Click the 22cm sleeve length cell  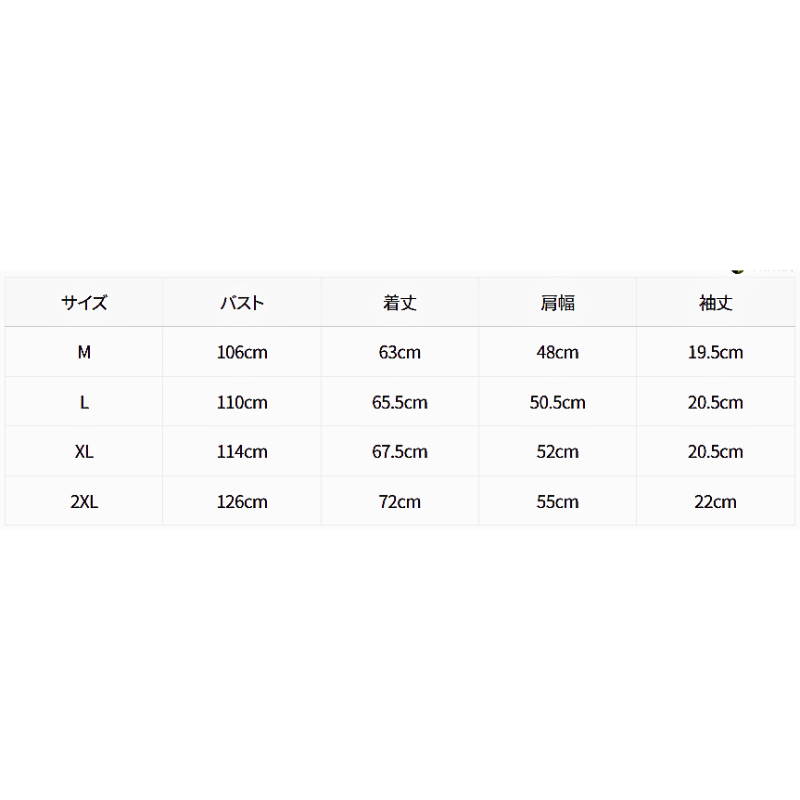pyautogui.click(x=715, y=502)
